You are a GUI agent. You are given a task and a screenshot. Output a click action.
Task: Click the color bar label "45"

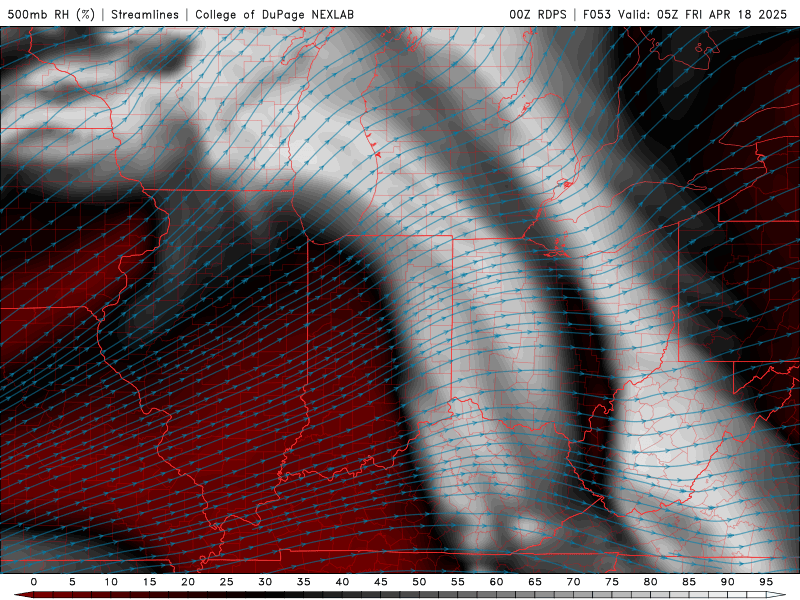click(381, 582)
